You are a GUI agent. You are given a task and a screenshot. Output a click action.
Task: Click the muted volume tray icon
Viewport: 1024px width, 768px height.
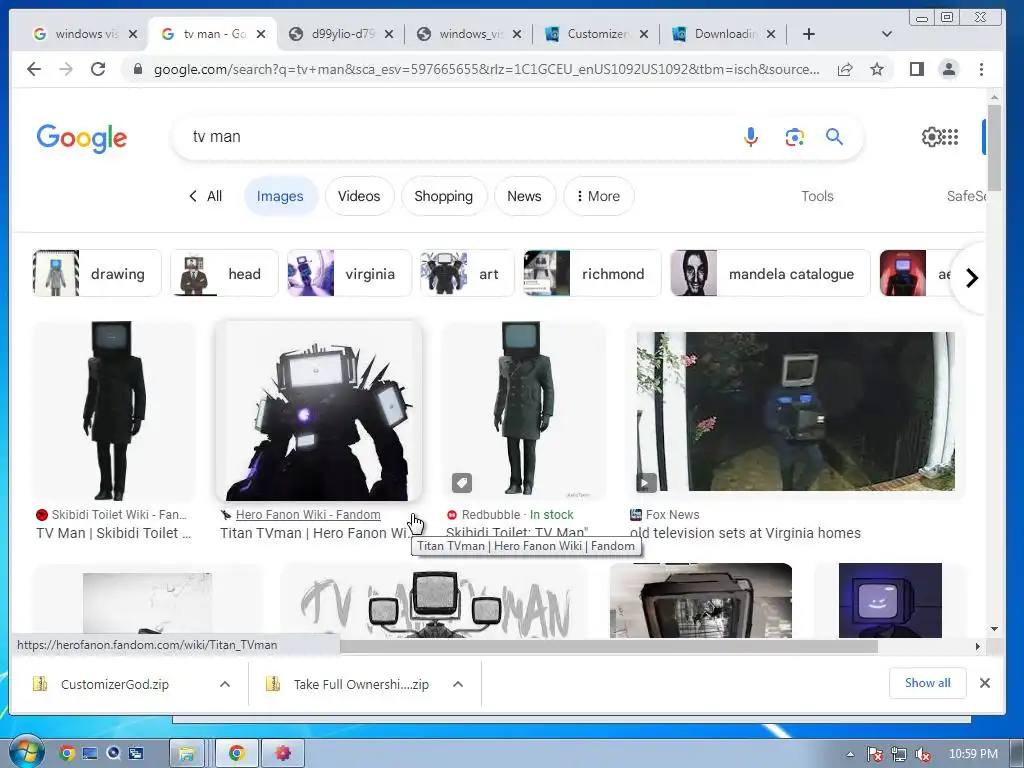923,754
